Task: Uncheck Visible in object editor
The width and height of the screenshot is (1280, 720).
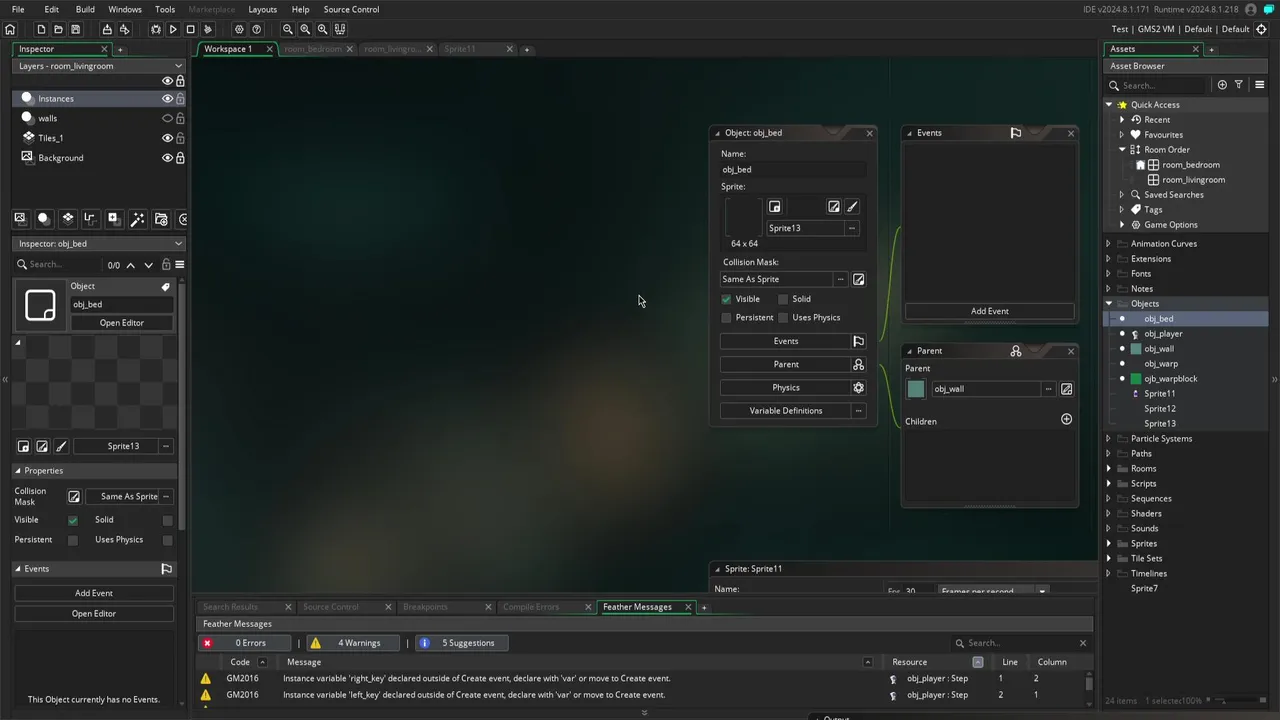Action: pyautogui.click(x=726, y=299)
